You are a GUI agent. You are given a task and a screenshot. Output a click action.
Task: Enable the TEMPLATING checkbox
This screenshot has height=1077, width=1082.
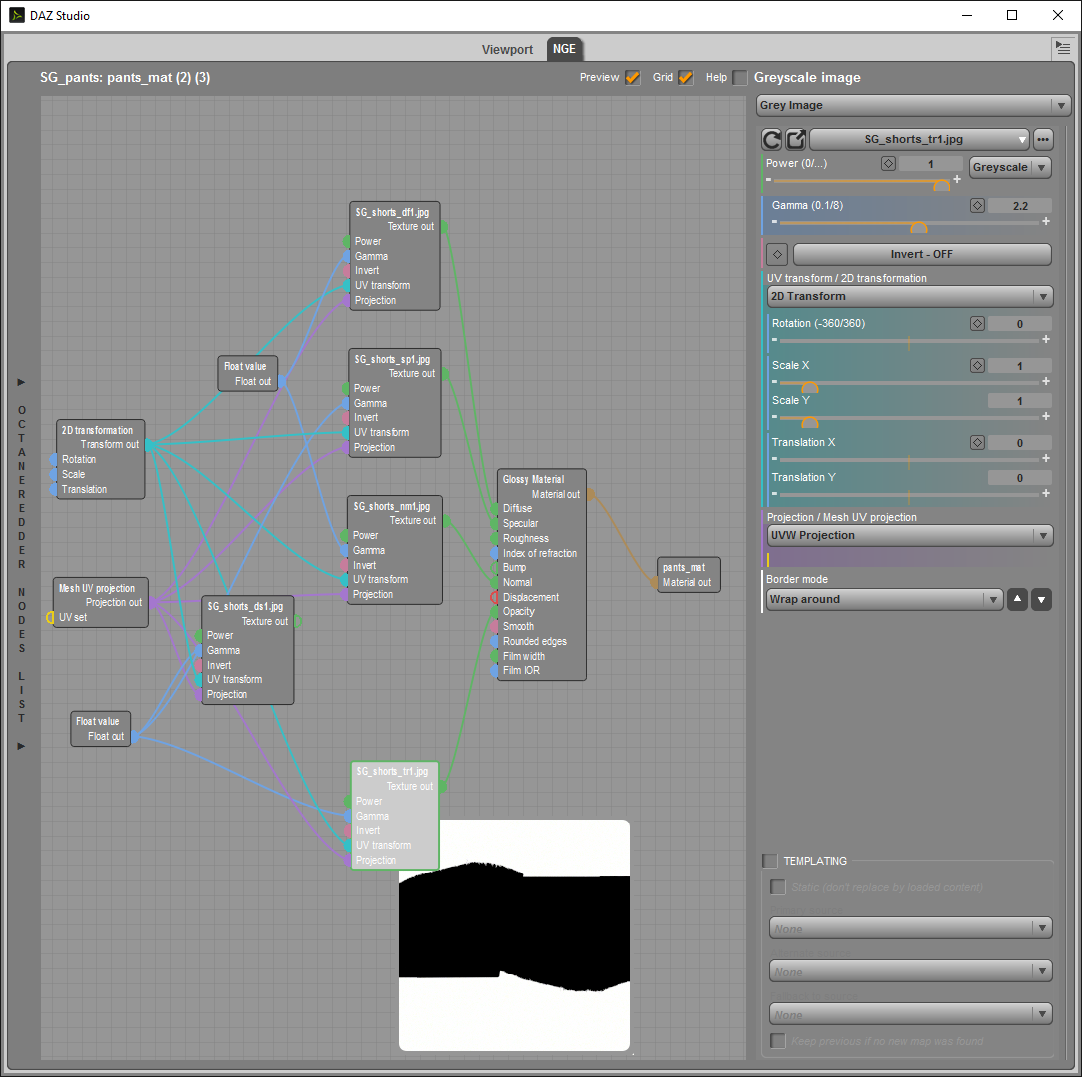pyautogui.click(x=770, y=861)
